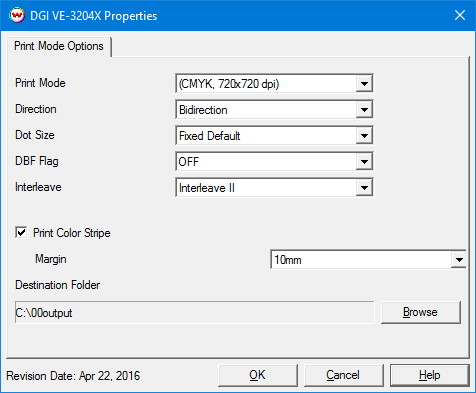Close the DGI VE-3204X Properties dialog
This screenshot has height=393, width=476.
460,15
